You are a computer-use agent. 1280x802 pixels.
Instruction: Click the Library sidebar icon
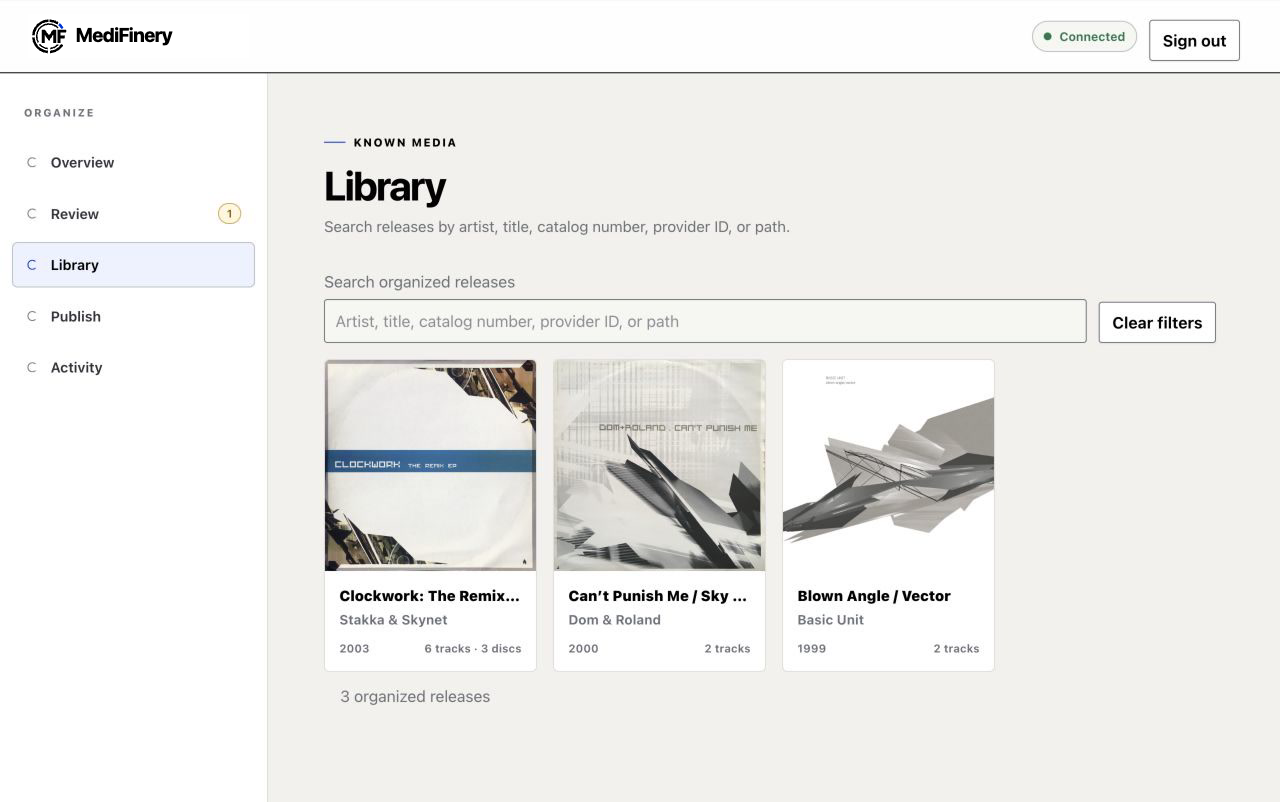31,265
